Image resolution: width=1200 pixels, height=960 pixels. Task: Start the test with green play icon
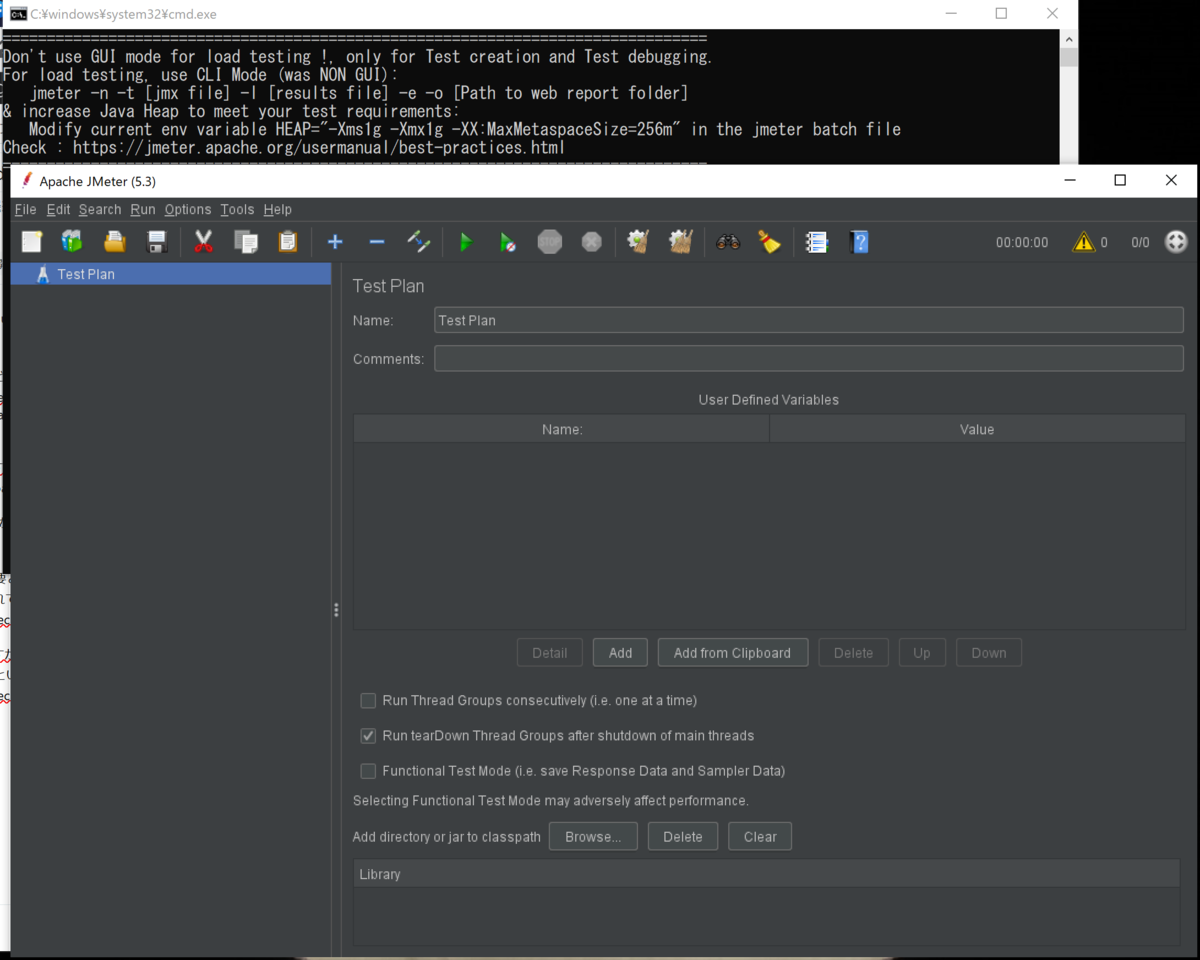(x=465, y=242)
